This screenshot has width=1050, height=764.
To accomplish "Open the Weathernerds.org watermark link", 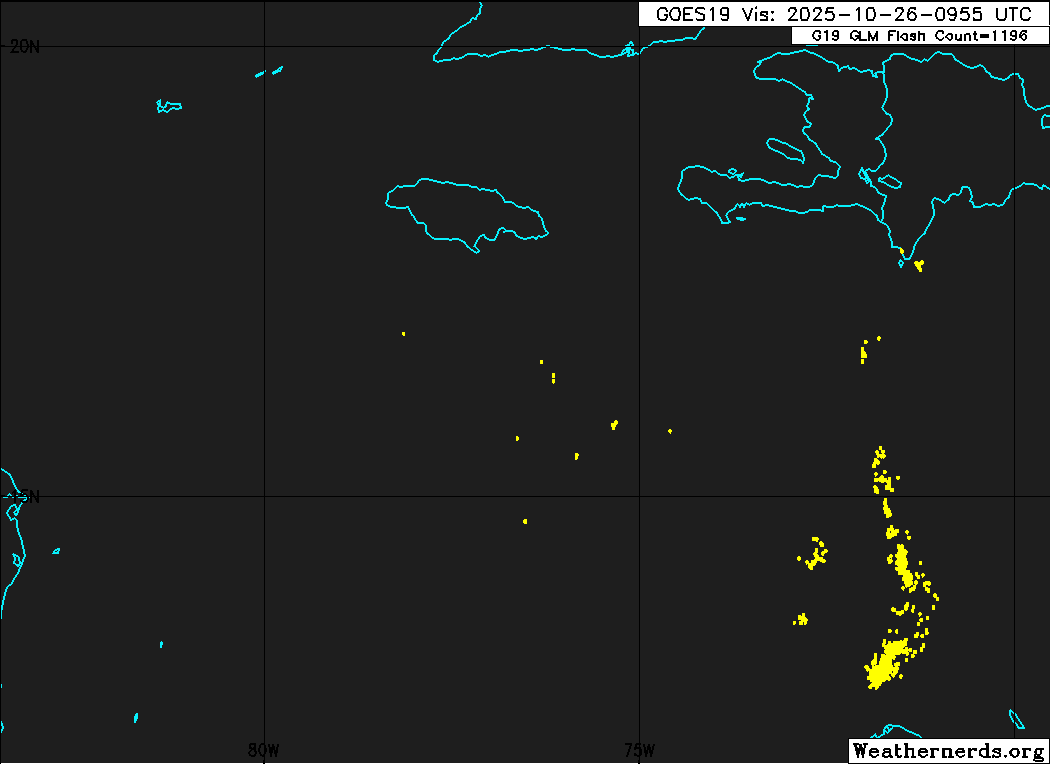I will click(947, 750).
